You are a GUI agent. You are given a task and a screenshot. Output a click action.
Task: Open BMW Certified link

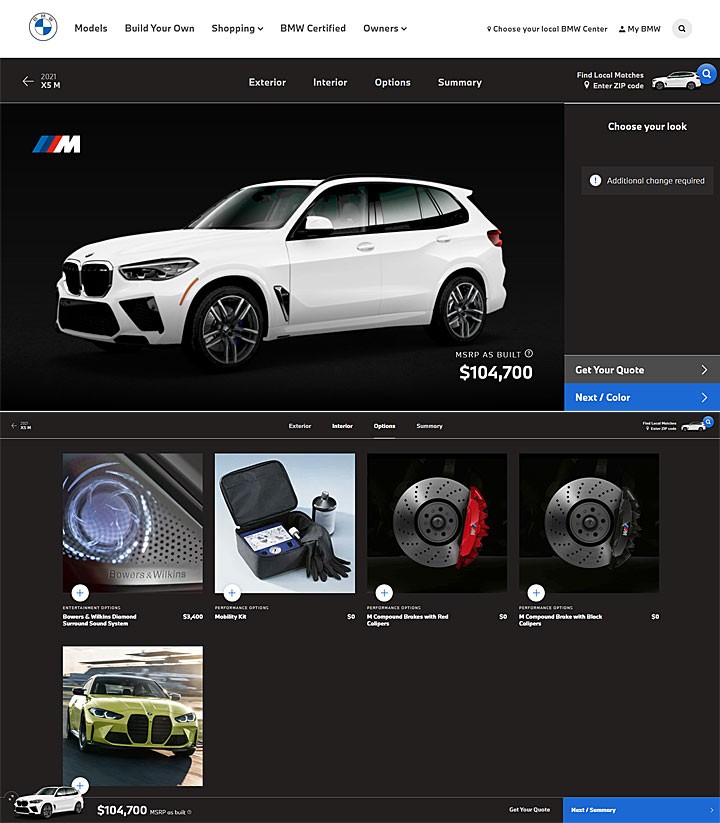pyautogui.click(x=313, y=28)
